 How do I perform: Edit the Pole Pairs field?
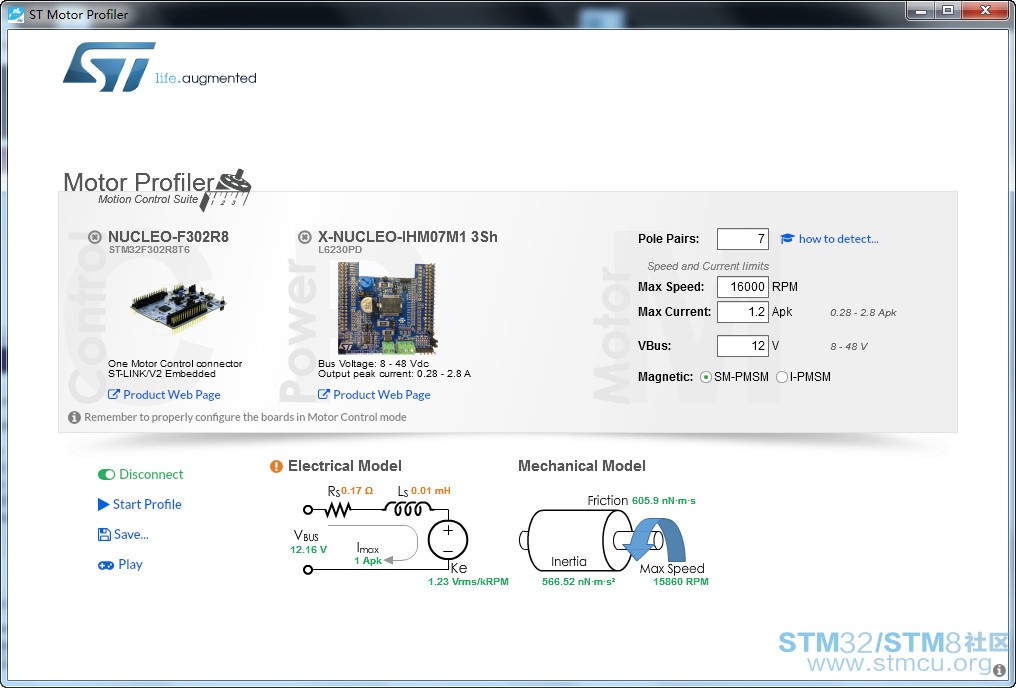coord(743,239)
